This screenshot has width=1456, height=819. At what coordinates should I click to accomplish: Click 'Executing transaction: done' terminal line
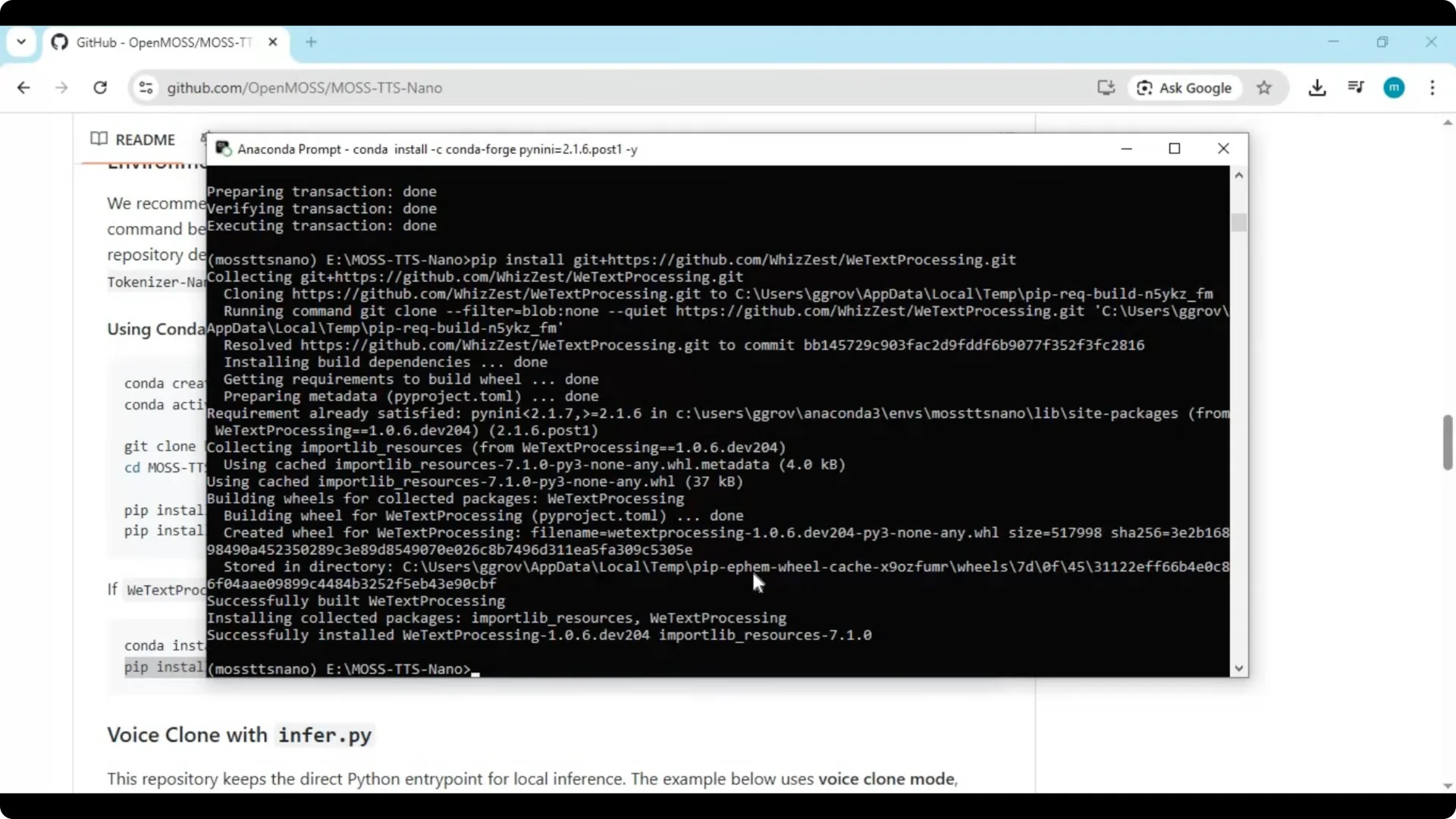pyautogui.click(x=322, y=225)
